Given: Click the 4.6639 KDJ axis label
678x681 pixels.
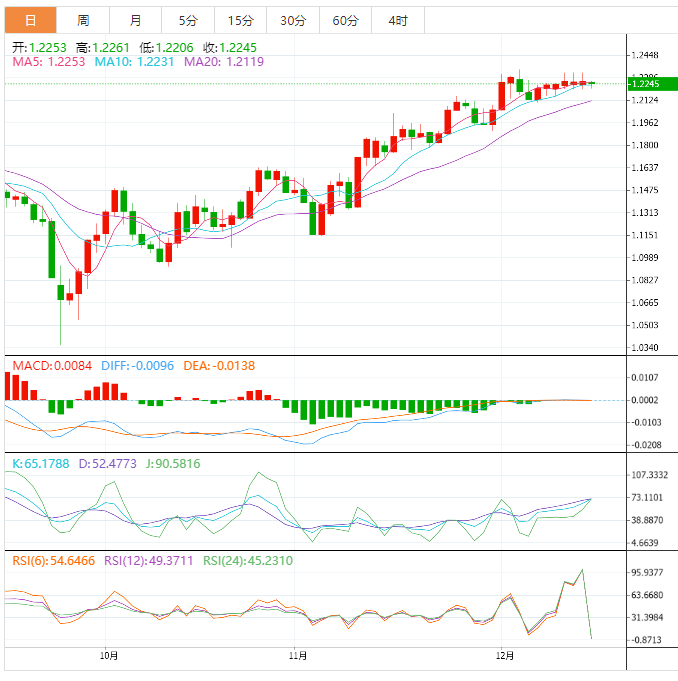Looking at the screenshot, I should tap(645, 542).
